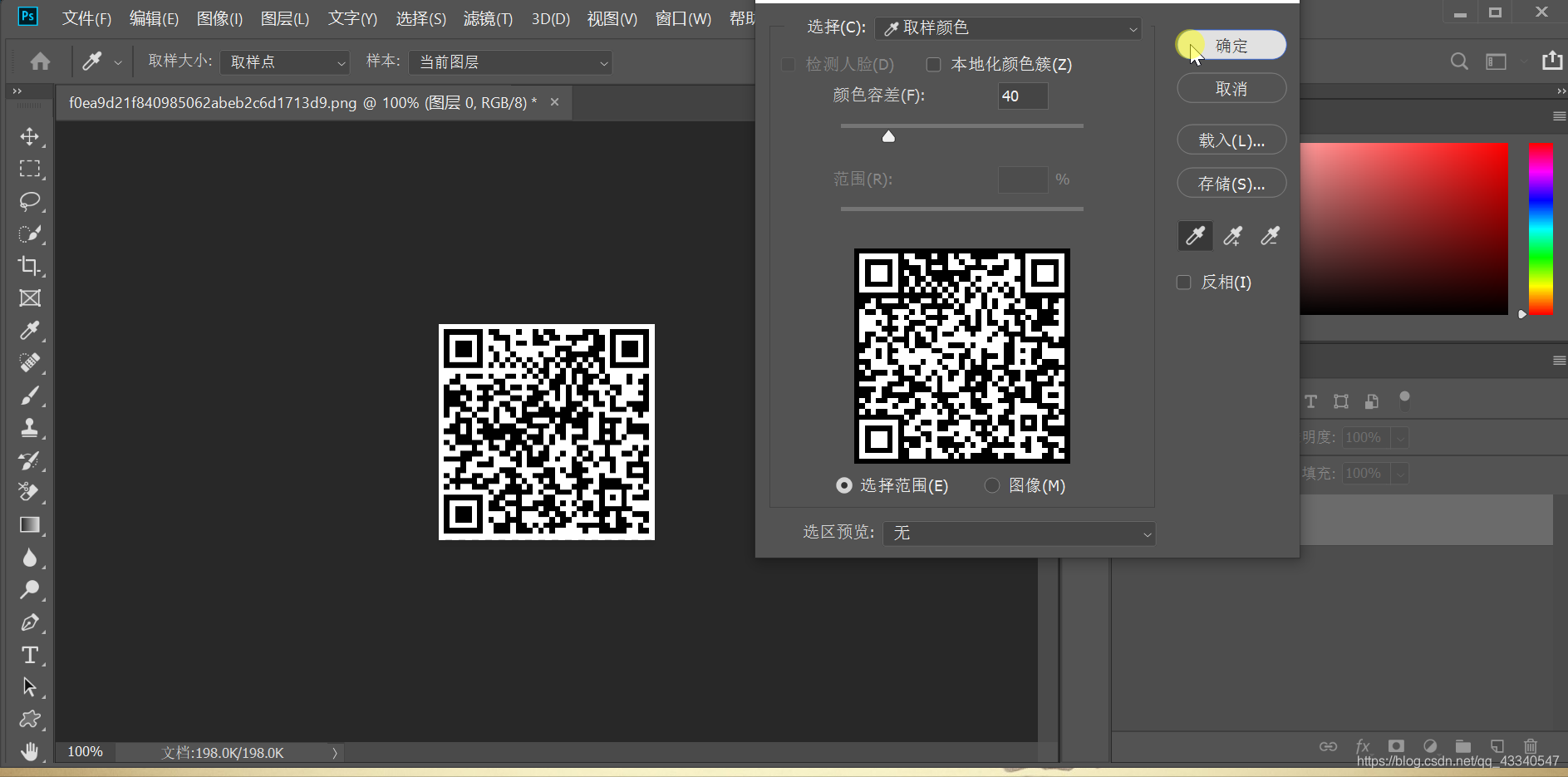Screen dimensions: 1568x777
Task: Enable Localized Color Clusters checkbox
Action: pyautogui.click(x=933, y=64)
